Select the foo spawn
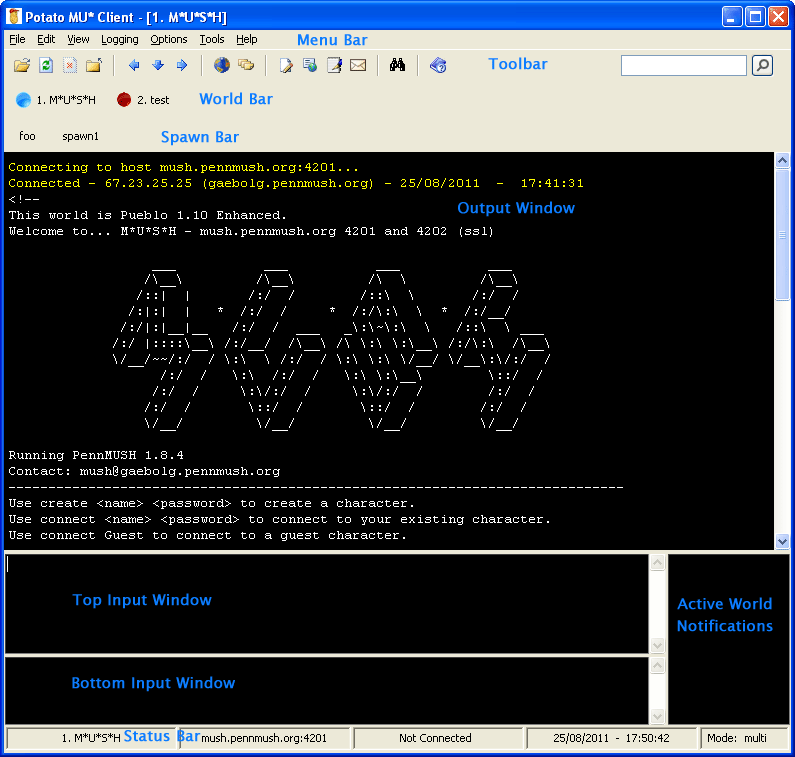The height and width of the screenshot is (757, 795). (x=27, y=136)
